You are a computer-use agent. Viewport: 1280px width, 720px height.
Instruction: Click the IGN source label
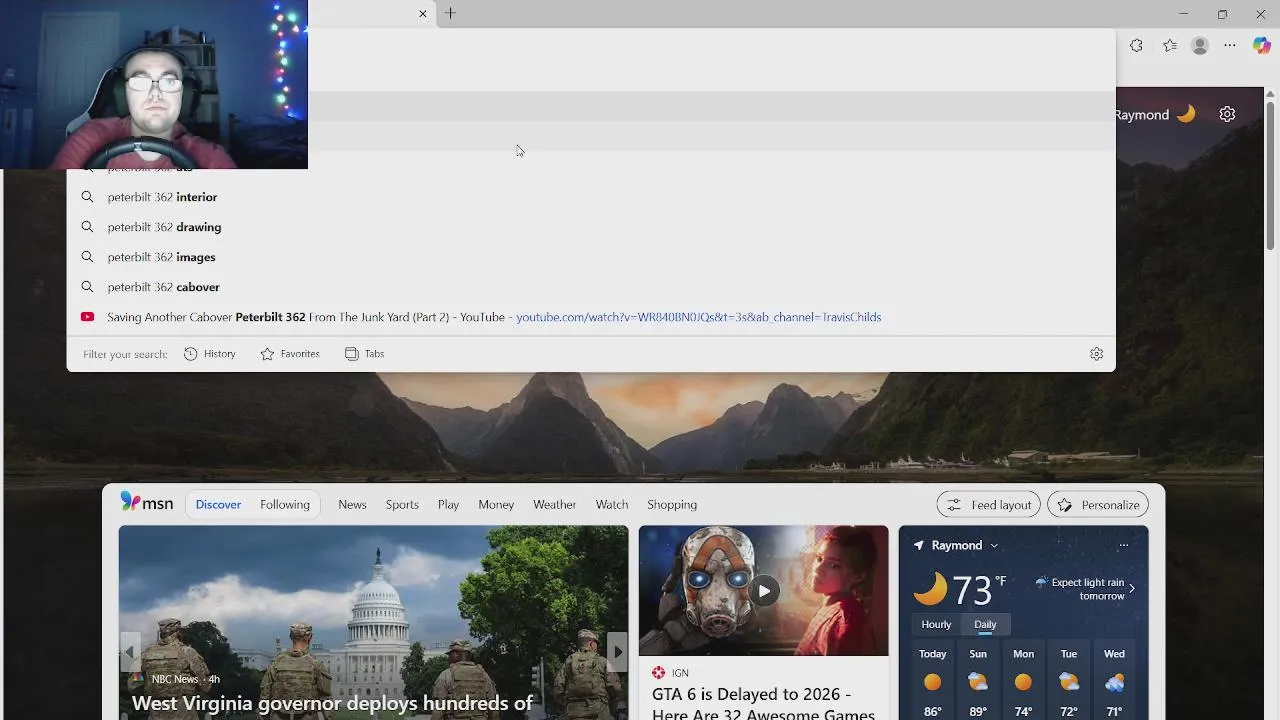680,673
